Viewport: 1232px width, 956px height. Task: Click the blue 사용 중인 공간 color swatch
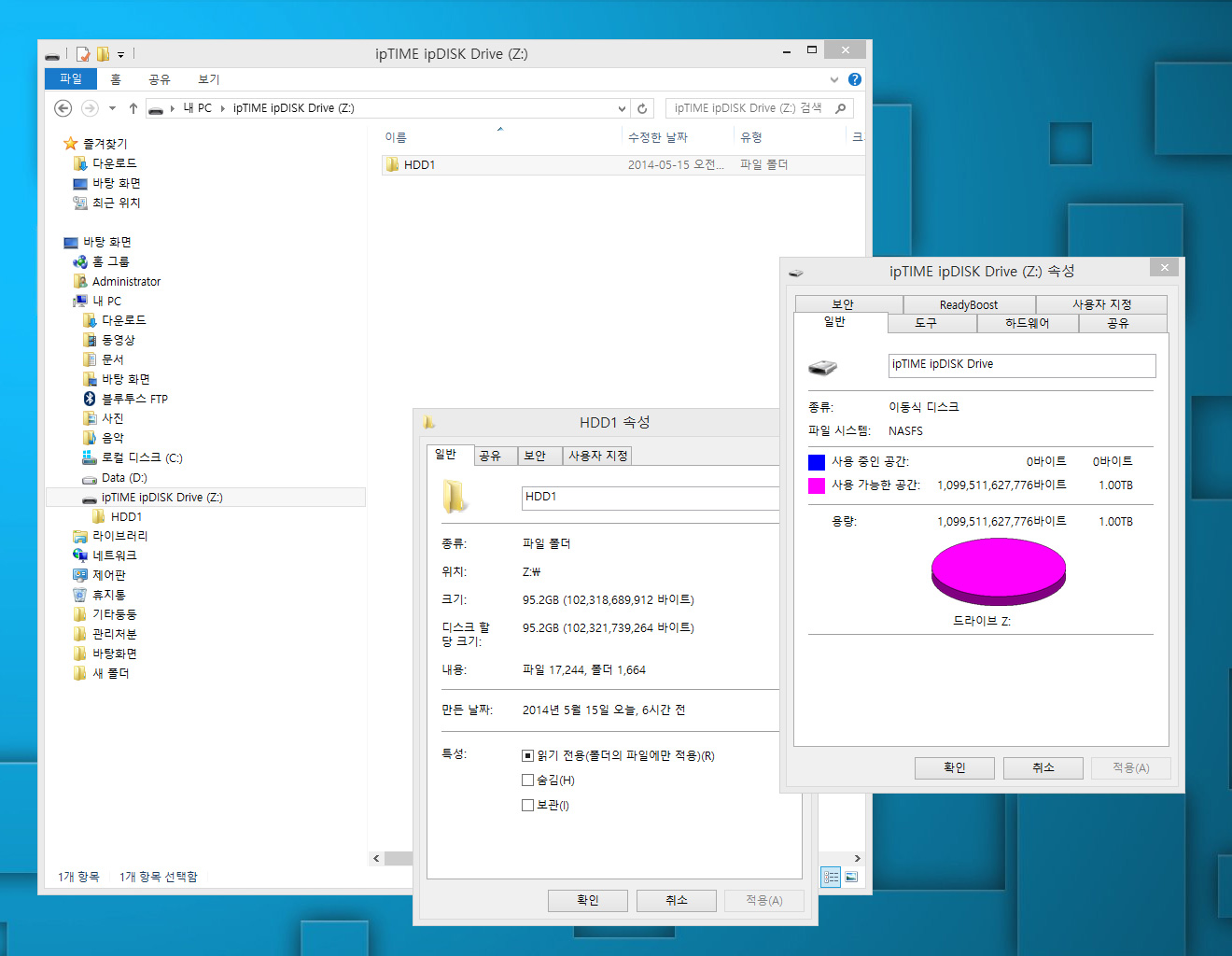pos(817,462)
